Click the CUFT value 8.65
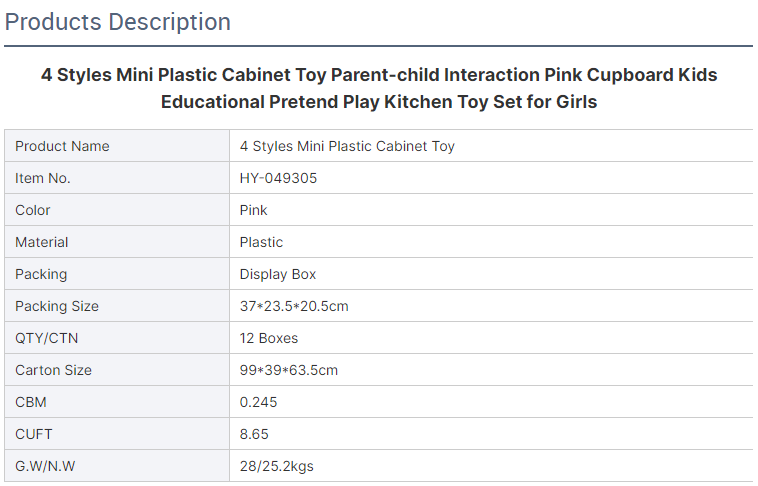Screen dimensions: 758x486 [254, 434]
